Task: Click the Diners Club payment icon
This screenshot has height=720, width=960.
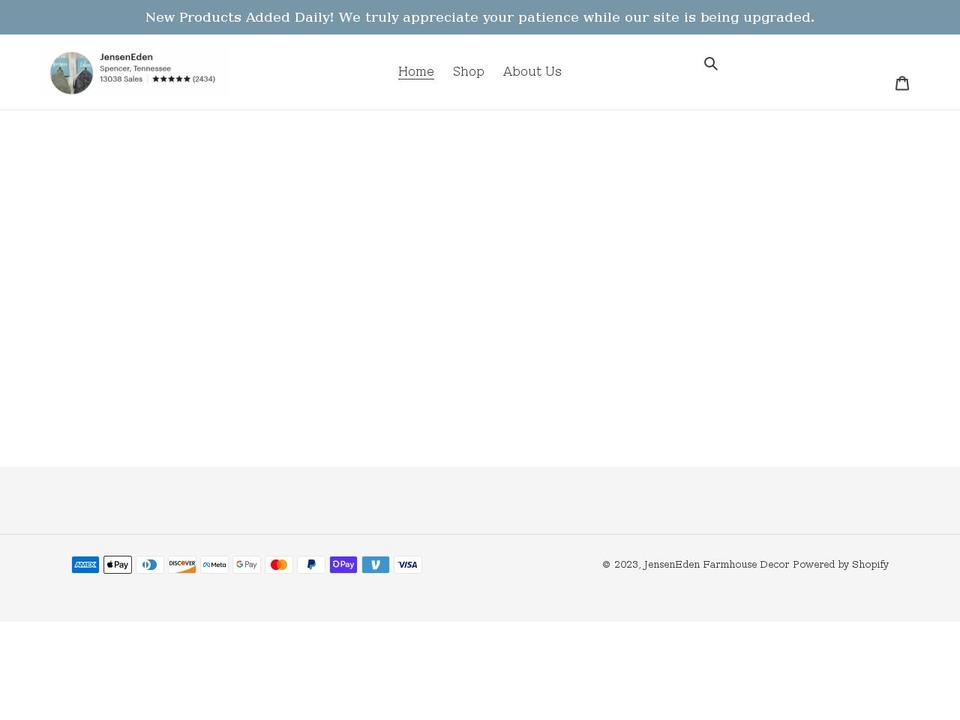Action: coord(150,564)
